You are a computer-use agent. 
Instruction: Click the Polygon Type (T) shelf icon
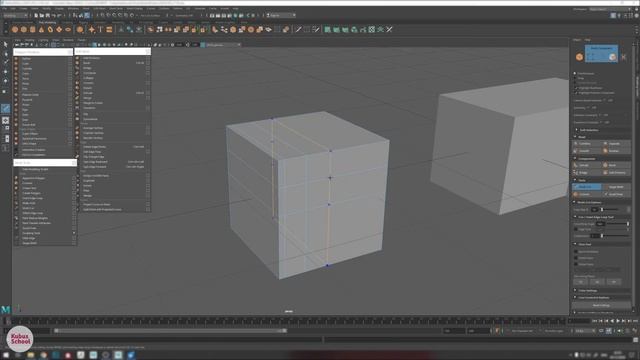coord(100,29)
